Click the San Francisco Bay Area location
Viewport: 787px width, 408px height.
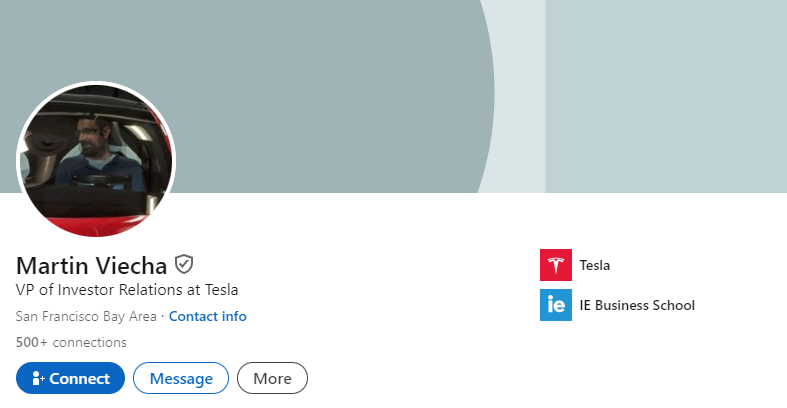pos(86,316)
